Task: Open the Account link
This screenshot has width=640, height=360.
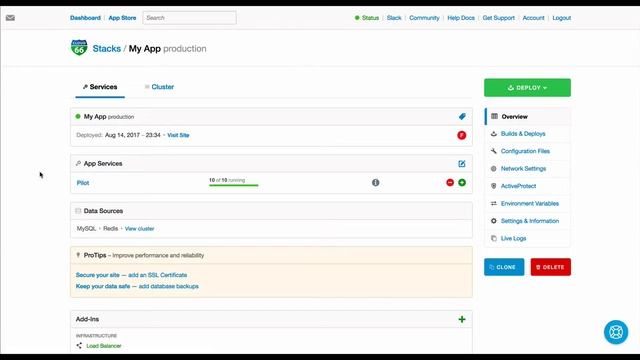Action: tap(533, 18)
